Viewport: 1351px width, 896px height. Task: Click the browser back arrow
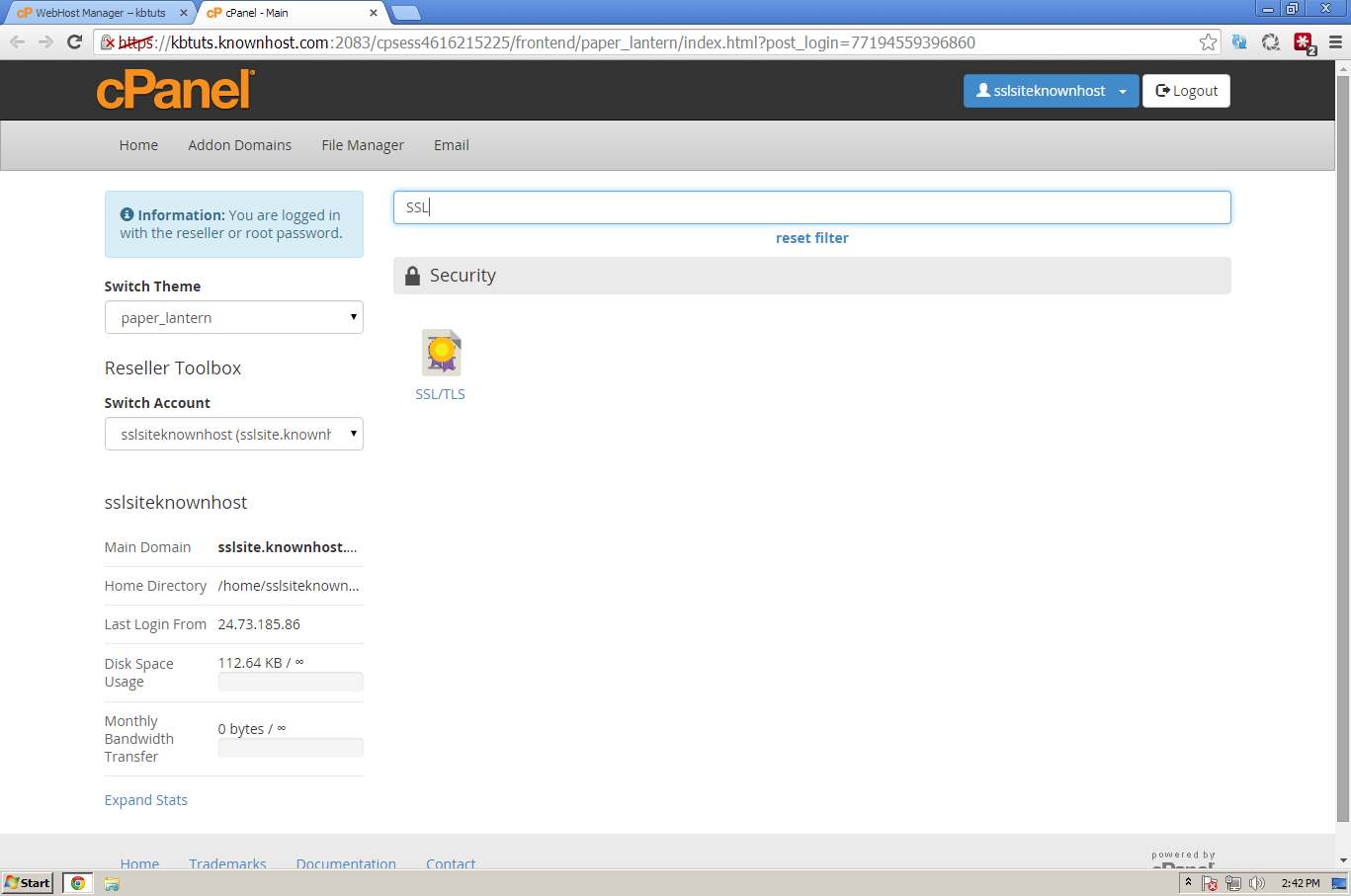(18, 41)
